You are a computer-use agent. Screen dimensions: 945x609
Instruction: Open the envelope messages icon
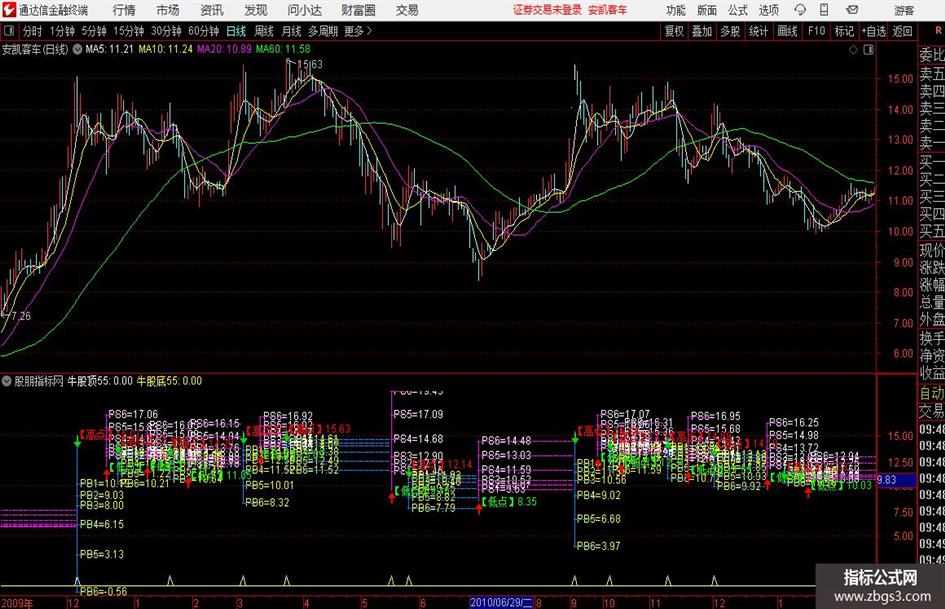tap(852, 10)
